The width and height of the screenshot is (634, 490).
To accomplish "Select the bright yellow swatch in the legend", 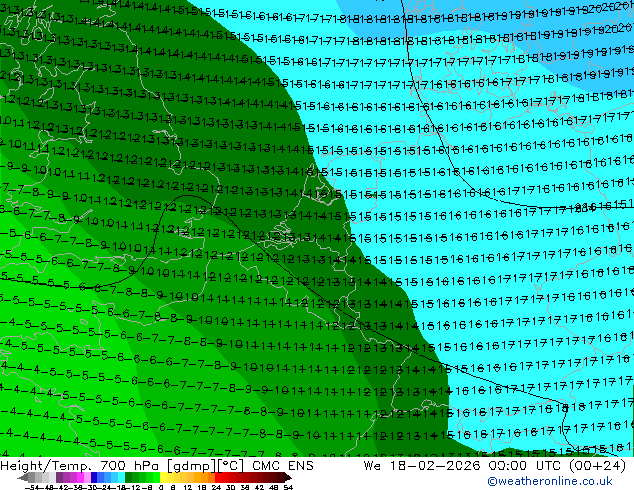I will click(x=163, y=478).
